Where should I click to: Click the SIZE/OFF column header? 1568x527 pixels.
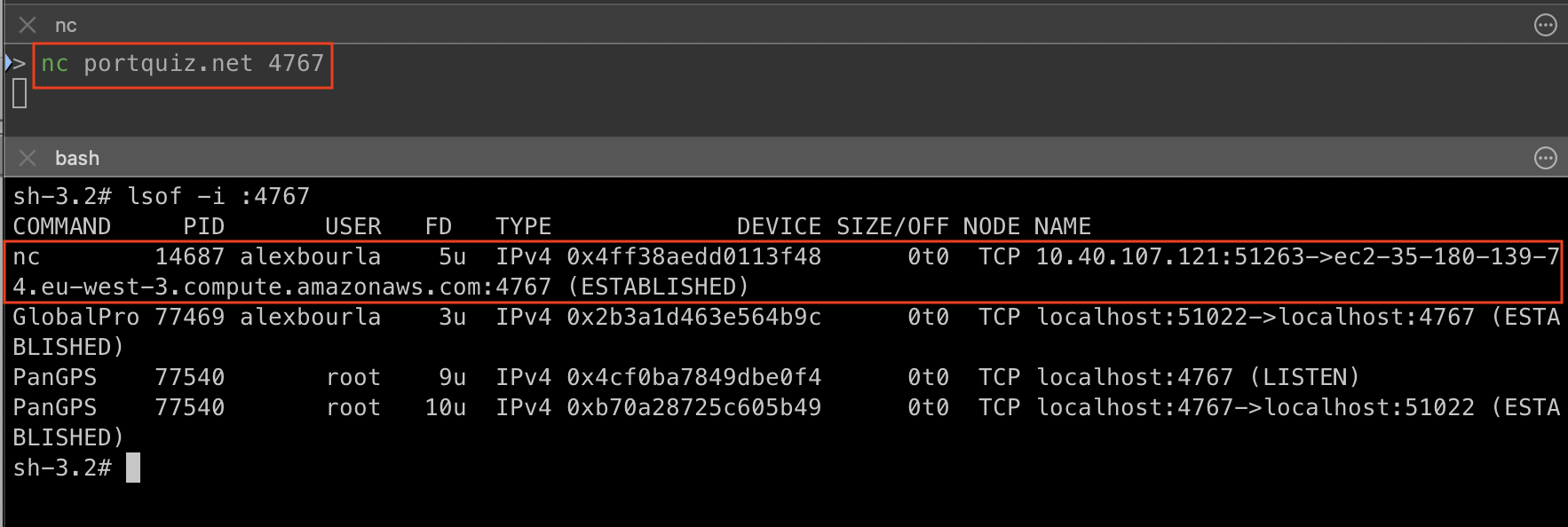(891, 226)
